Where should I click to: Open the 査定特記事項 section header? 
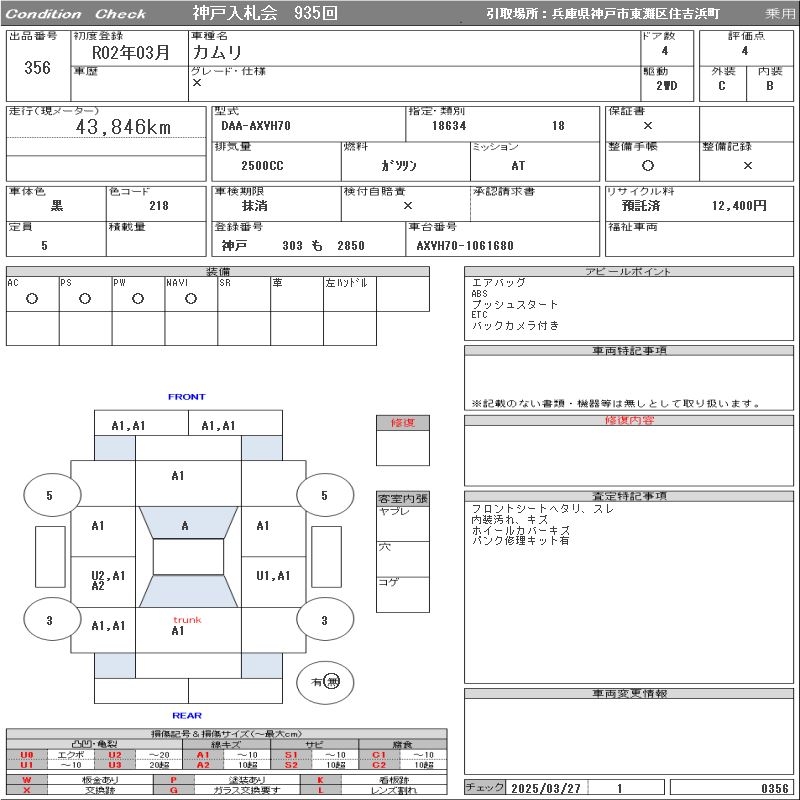629,496
